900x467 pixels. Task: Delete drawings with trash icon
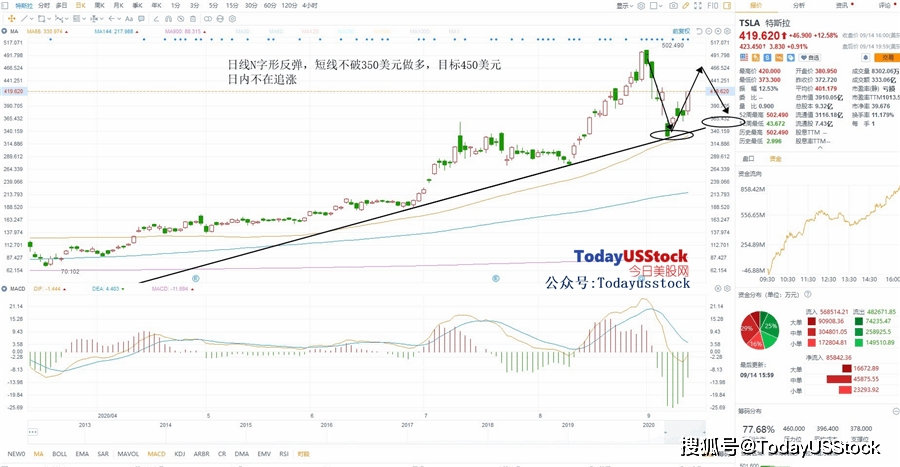tap(193, 19)
